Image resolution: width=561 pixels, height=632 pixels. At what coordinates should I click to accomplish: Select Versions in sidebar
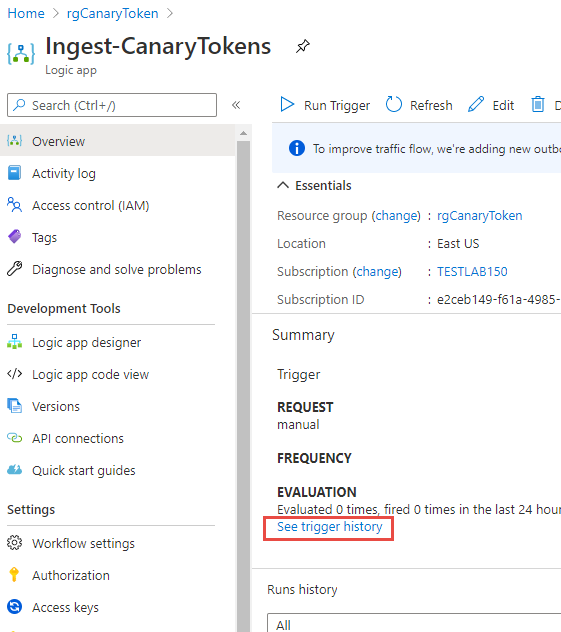tap(117, 406)
